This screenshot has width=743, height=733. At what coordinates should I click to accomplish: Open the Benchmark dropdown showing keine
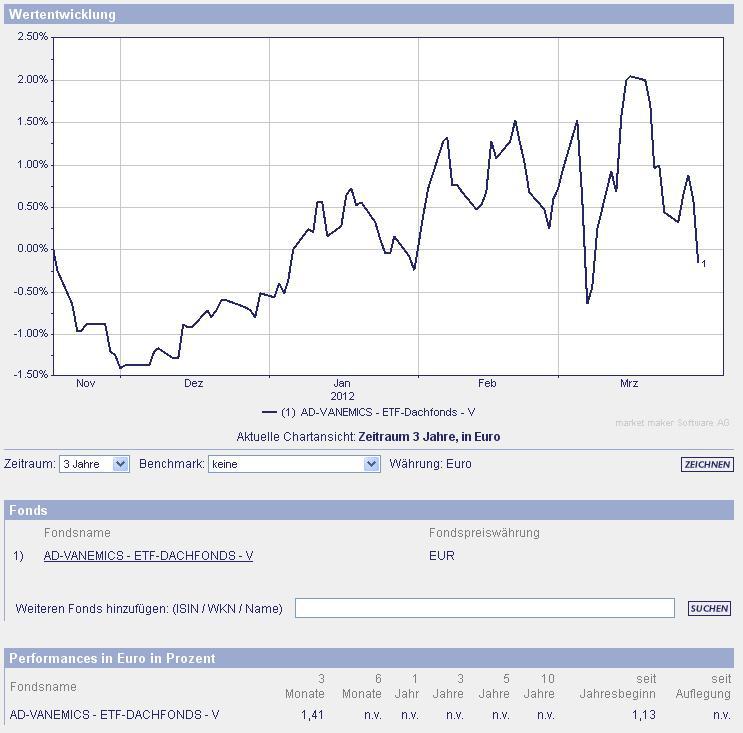[294, 464]
